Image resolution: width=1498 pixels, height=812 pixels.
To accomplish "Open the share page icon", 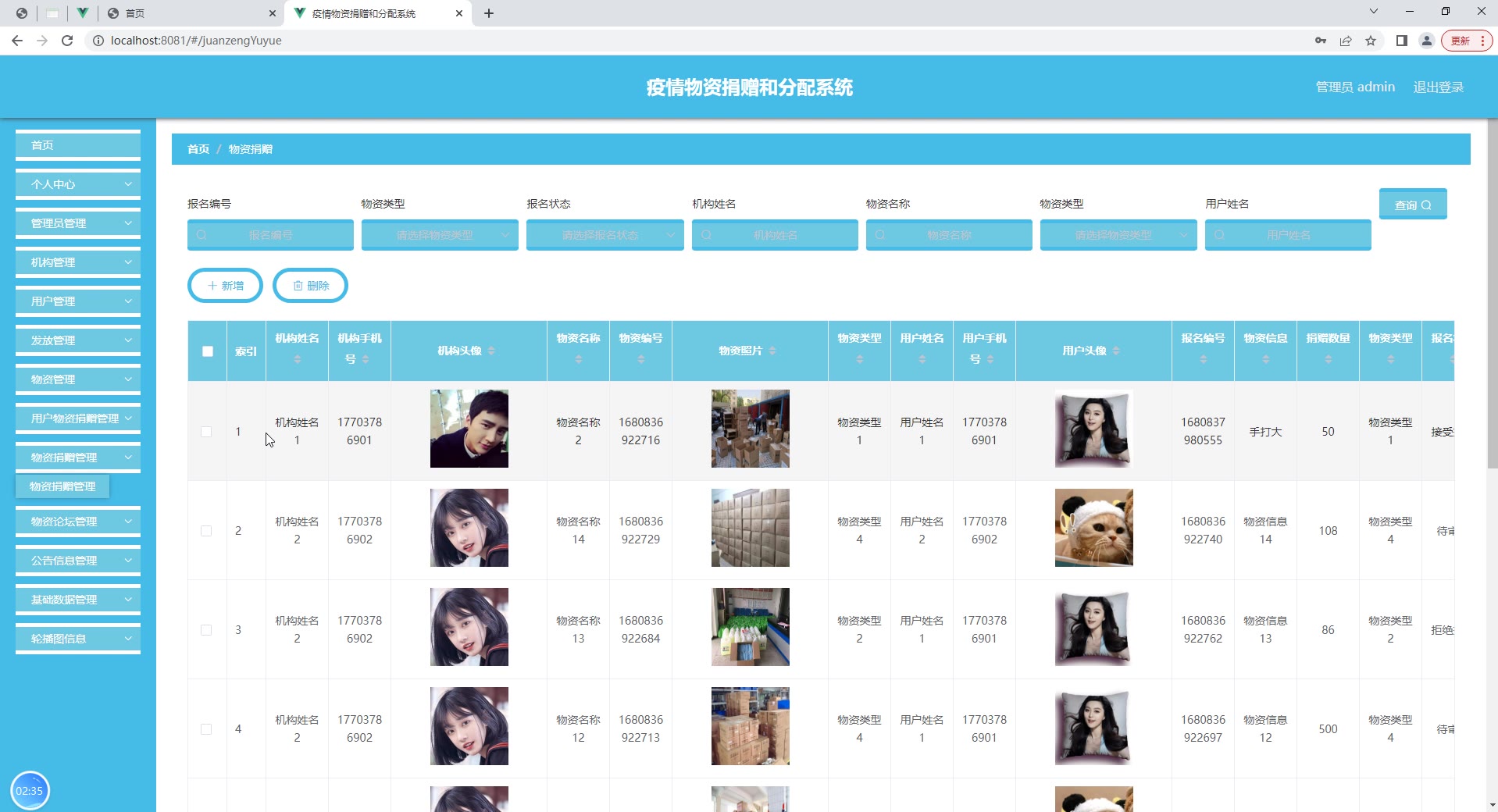I will [1346, 41].
